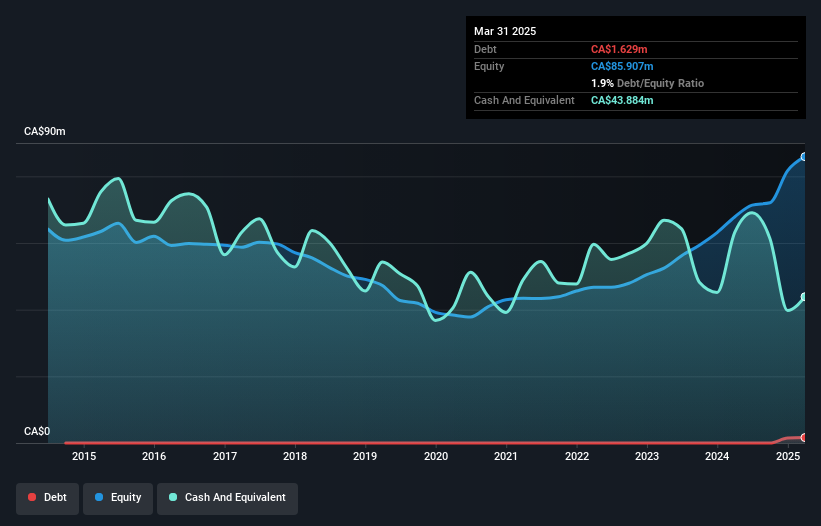Toggle the Debt series legend button

48,498
